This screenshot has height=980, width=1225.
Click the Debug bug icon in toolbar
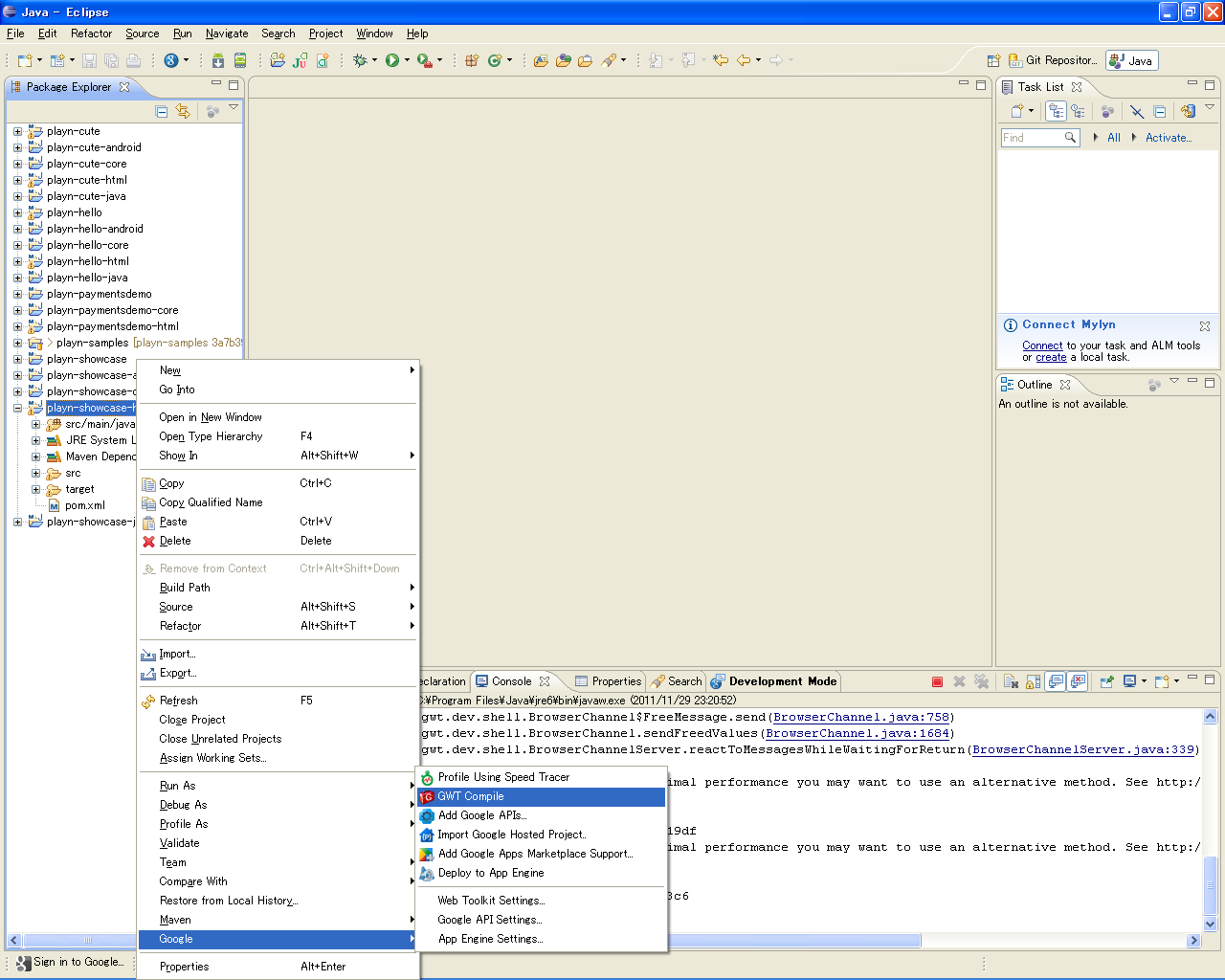point(360,60)
